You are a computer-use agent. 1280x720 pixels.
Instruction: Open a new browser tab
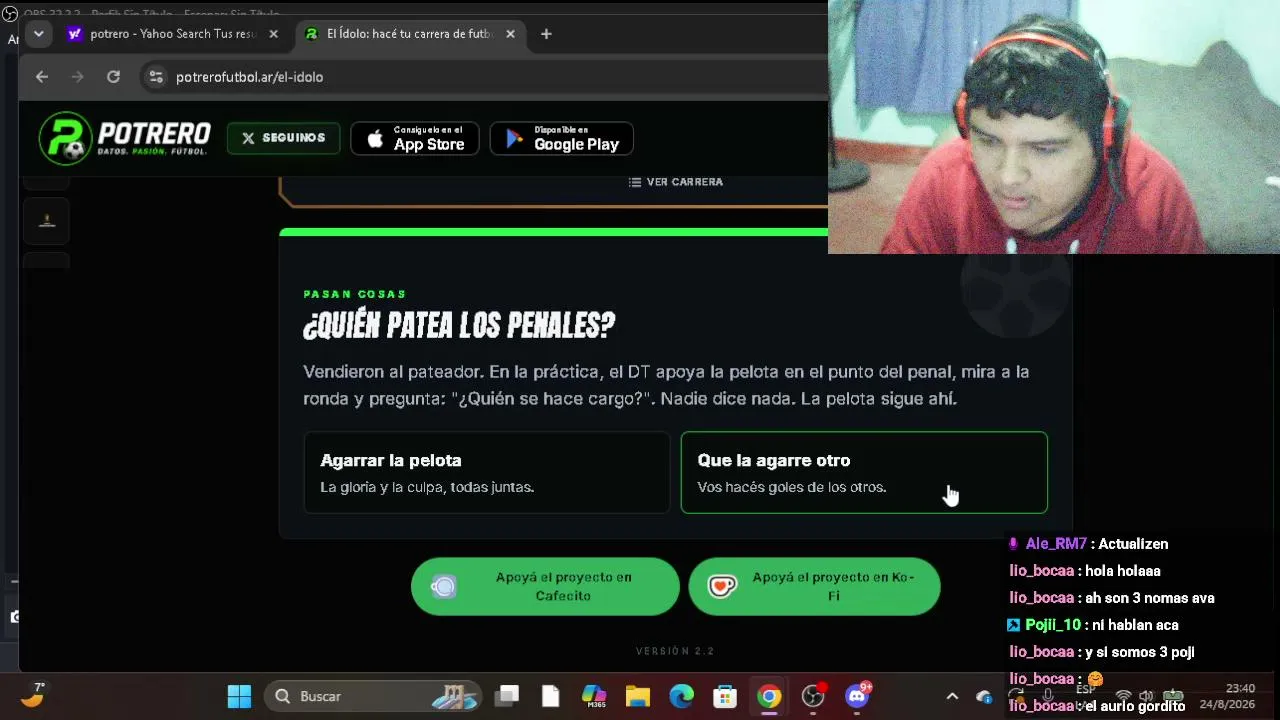(546, 34)
